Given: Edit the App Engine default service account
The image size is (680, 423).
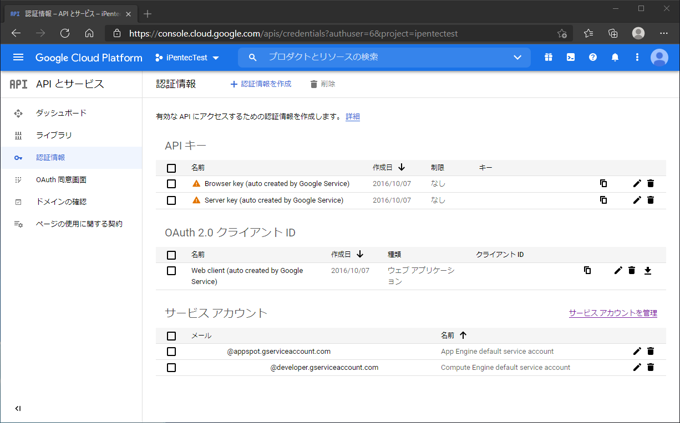Looking at the screenshot, I should [637, 351].
